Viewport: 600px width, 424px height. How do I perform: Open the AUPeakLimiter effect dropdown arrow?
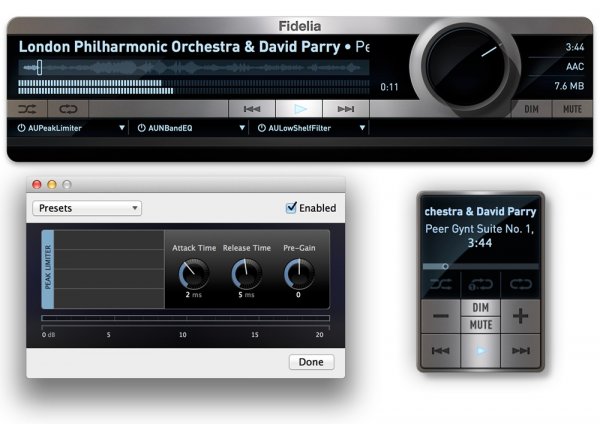(122, 128)
